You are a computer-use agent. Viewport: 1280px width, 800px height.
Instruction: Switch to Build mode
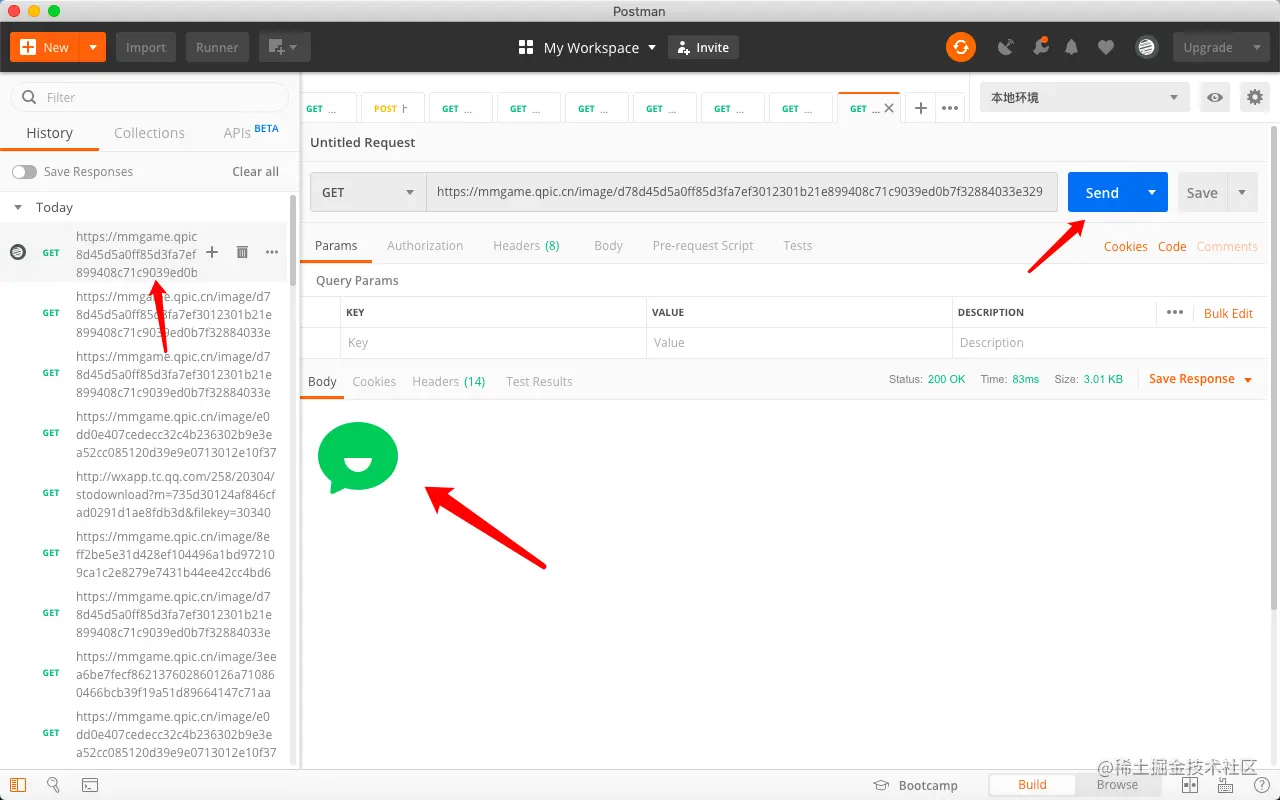point(1032,785)
